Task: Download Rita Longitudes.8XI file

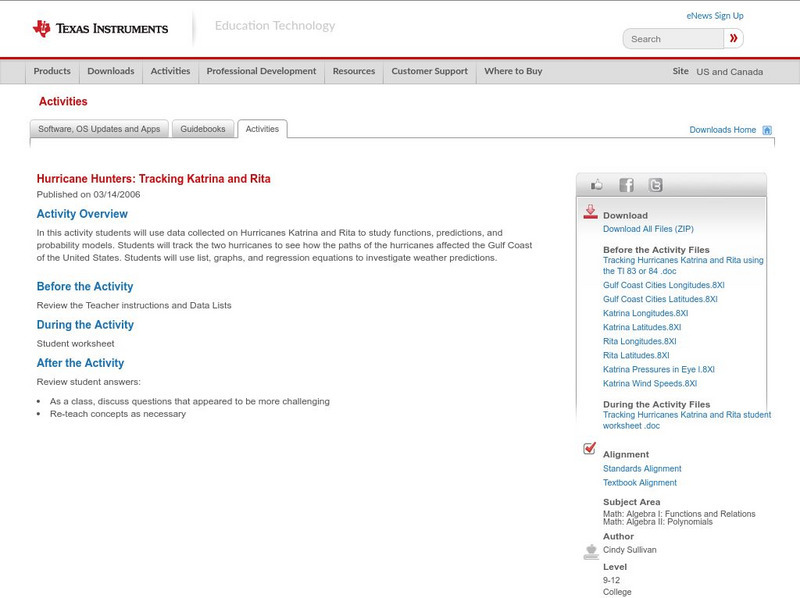Action: click(x=639, y=341)
